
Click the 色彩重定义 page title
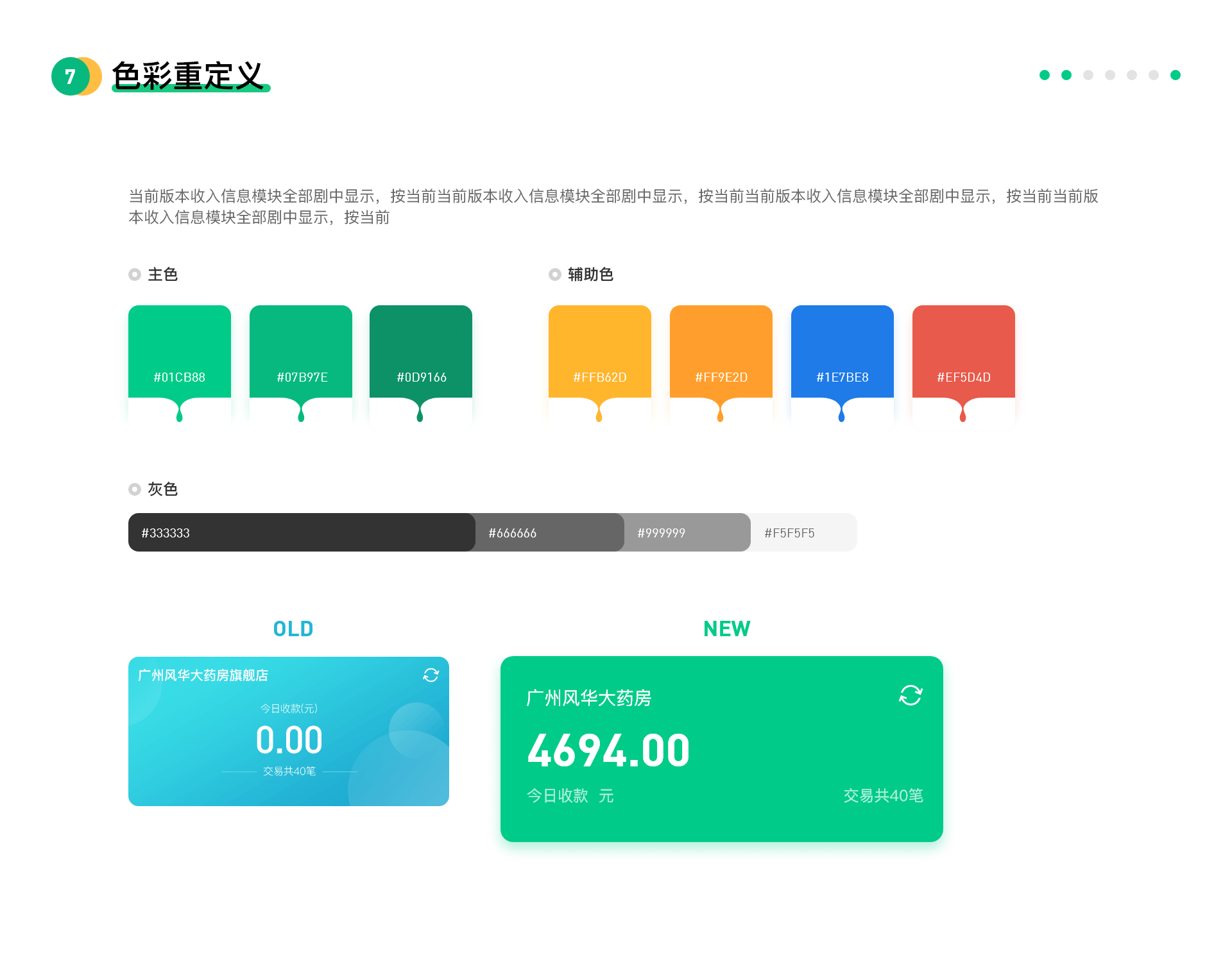click(188, 76)
